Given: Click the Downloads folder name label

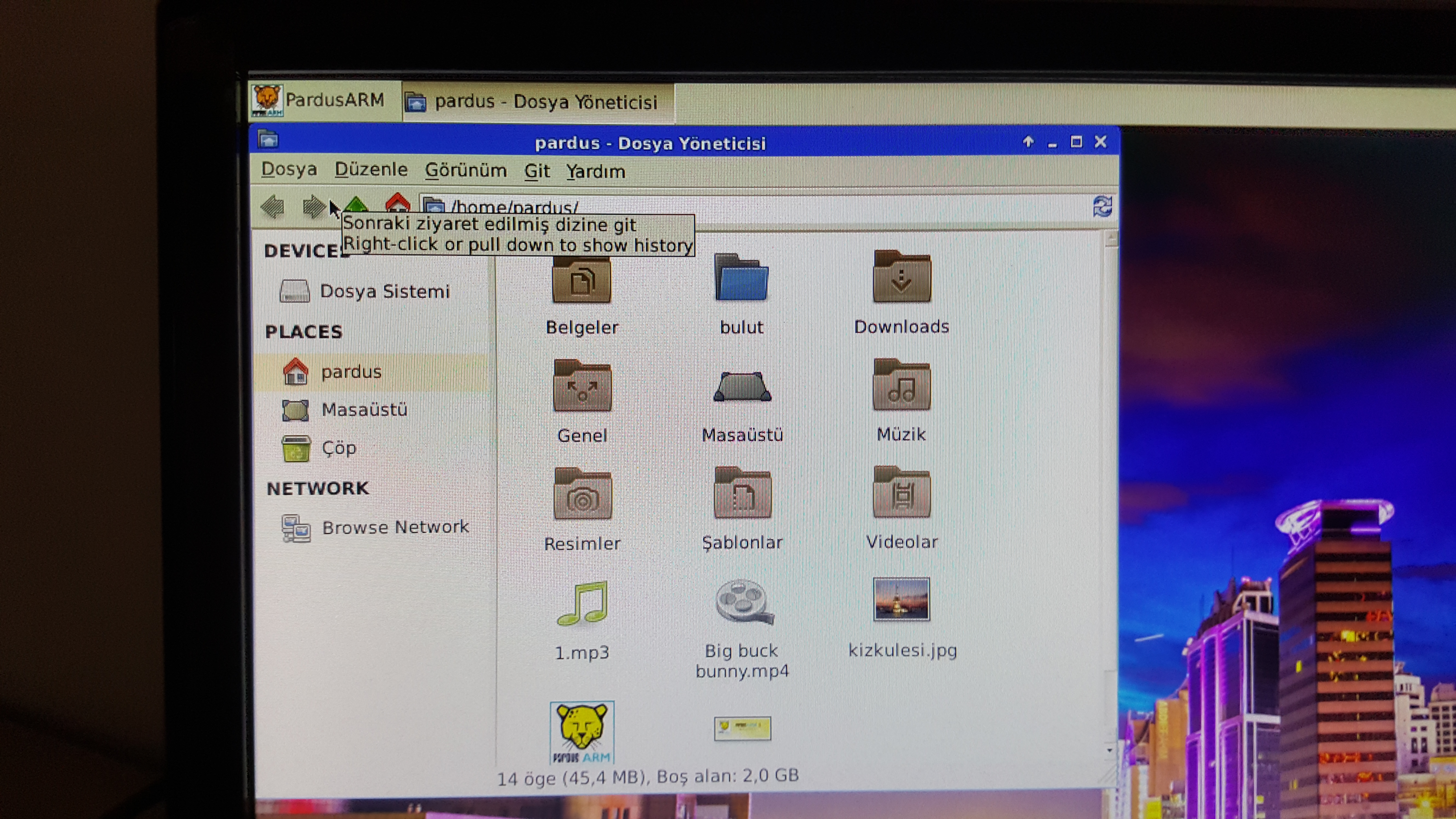Looking at the screenshot, I should 902,327.
